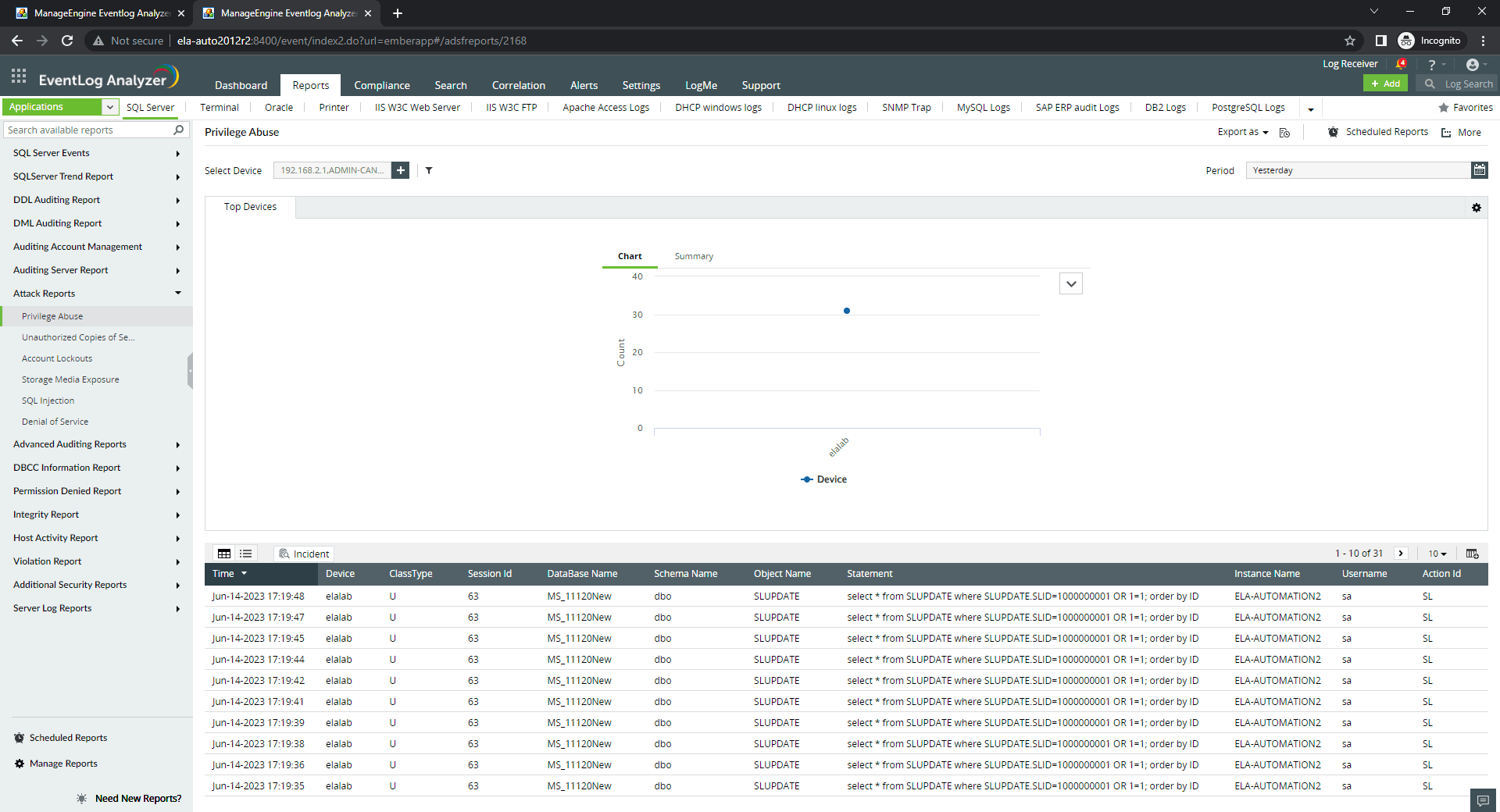Open the apps grid launcher icon
1500x812 pixels.
(19, 77)
